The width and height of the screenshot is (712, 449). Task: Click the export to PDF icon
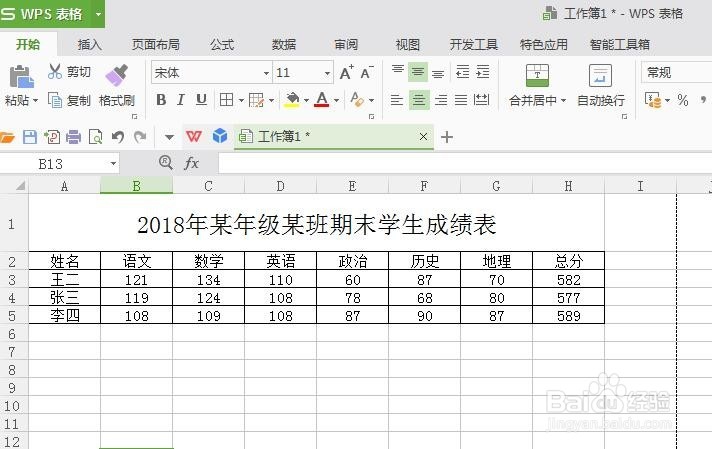52,137
